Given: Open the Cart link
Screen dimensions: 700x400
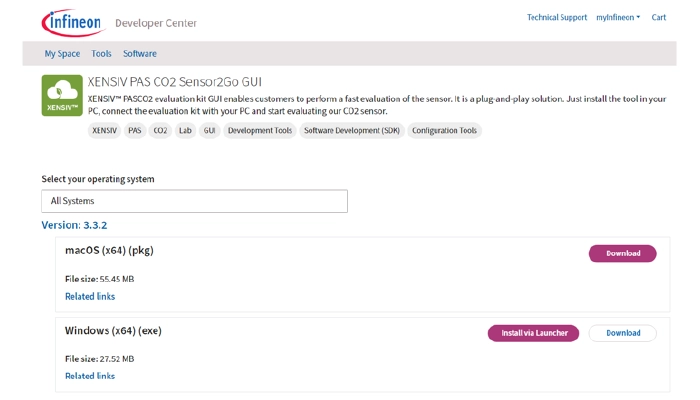Looking at the screenshot, I should (x=658, y=17).
